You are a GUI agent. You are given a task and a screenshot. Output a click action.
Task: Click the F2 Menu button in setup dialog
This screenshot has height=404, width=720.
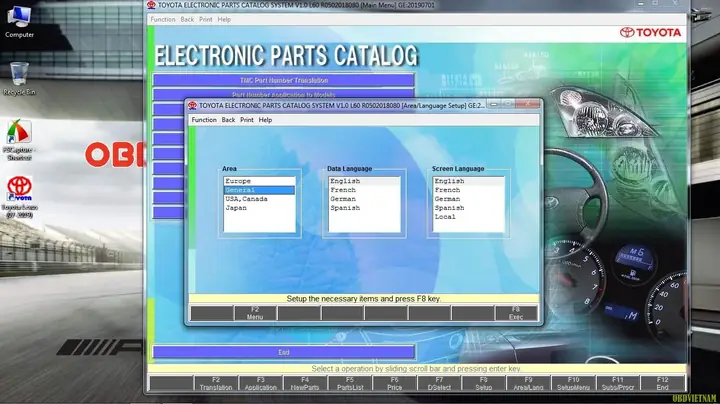(x=255, y=313)
